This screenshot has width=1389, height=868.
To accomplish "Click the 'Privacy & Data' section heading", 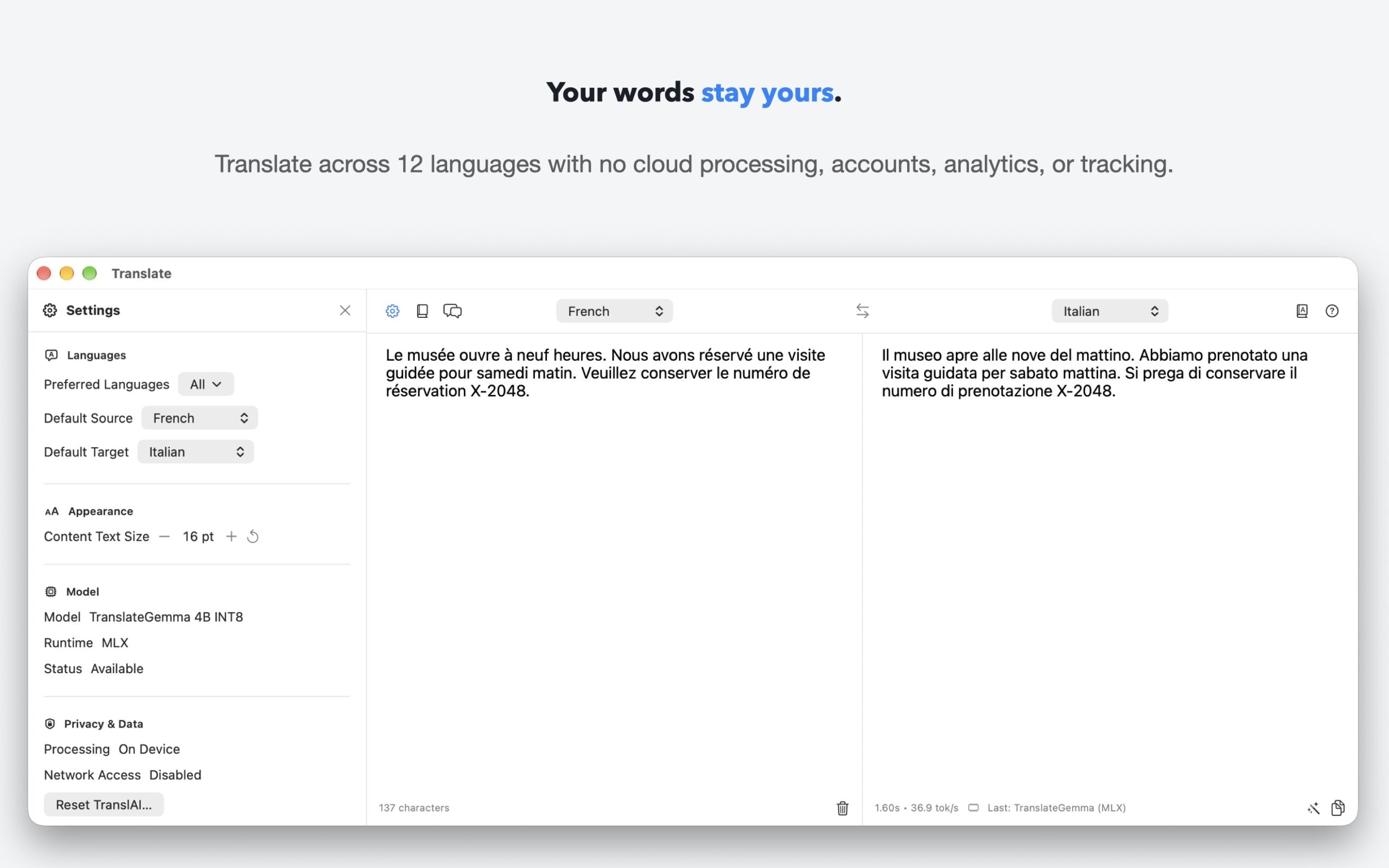I will [x=103, y=723].
